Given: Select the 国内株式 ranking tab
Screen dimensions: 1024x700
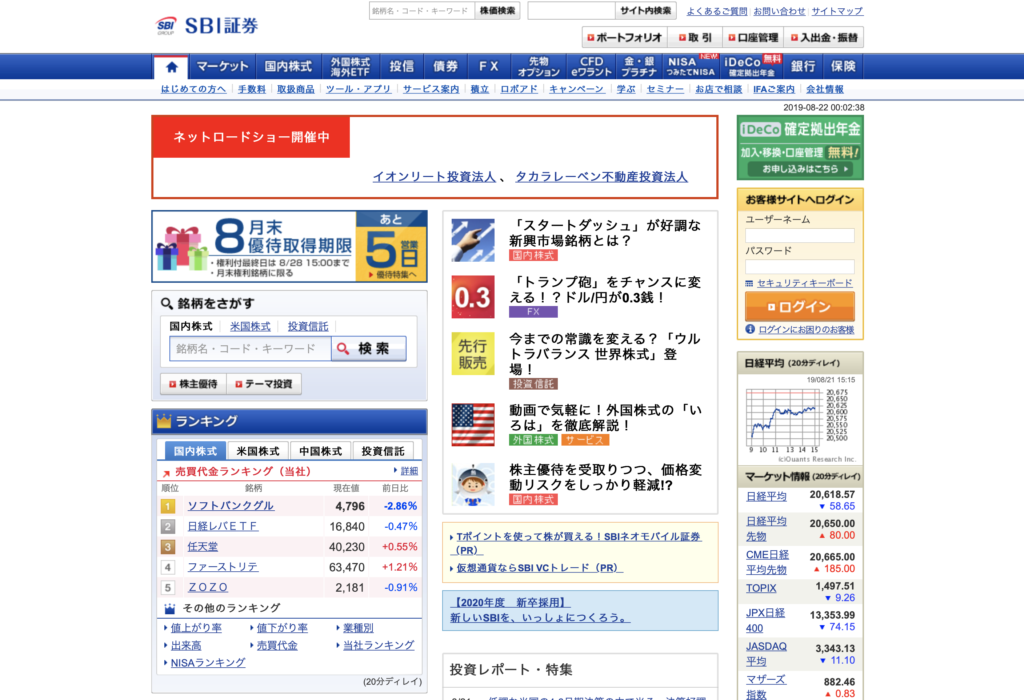Looking at the screenshot, I should click(195, 451).
